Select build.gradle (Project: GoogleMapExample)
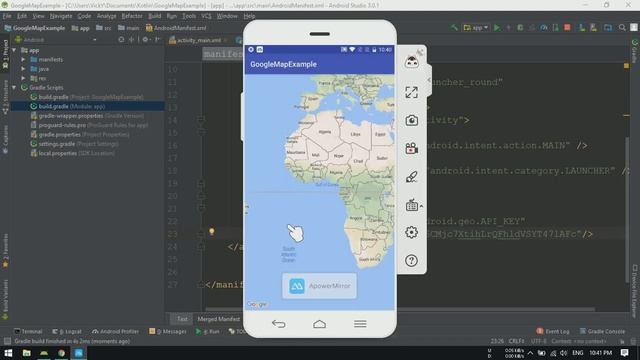The image size is (640, 360). 87,97
